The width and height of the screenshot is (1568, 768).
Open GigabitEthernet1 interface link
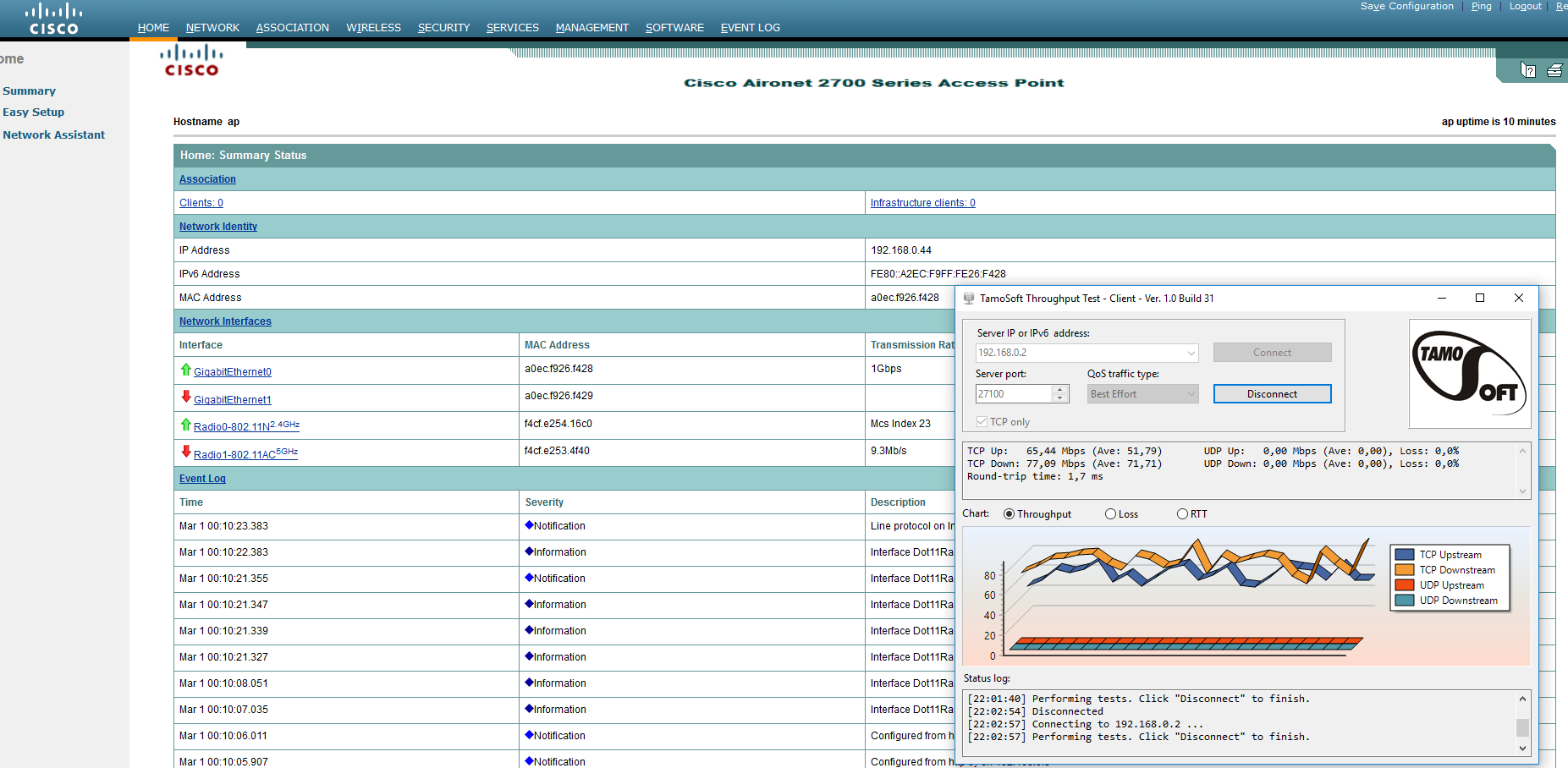click(233, 400)
